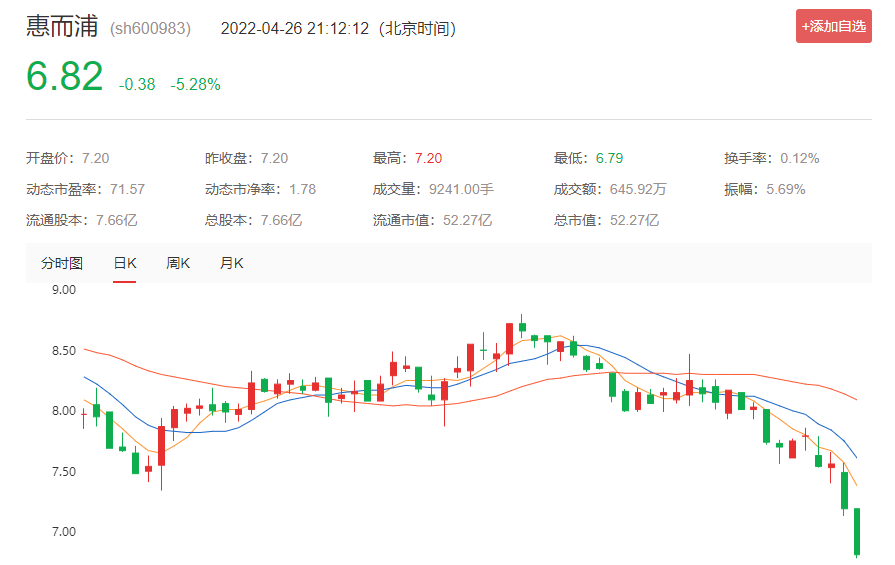This screenshot has width=895, height=565.
Task: Click the 成交额 value 645.92万
Action: pyautogui.click(x=631, y=189)
